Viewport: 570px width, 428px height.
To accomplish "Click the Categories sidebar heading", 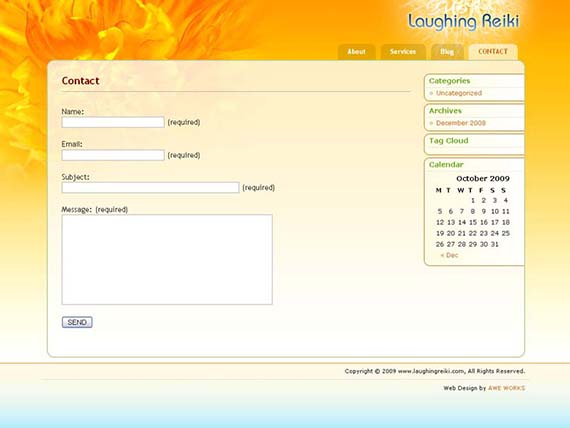I will (x=449, y=81).
